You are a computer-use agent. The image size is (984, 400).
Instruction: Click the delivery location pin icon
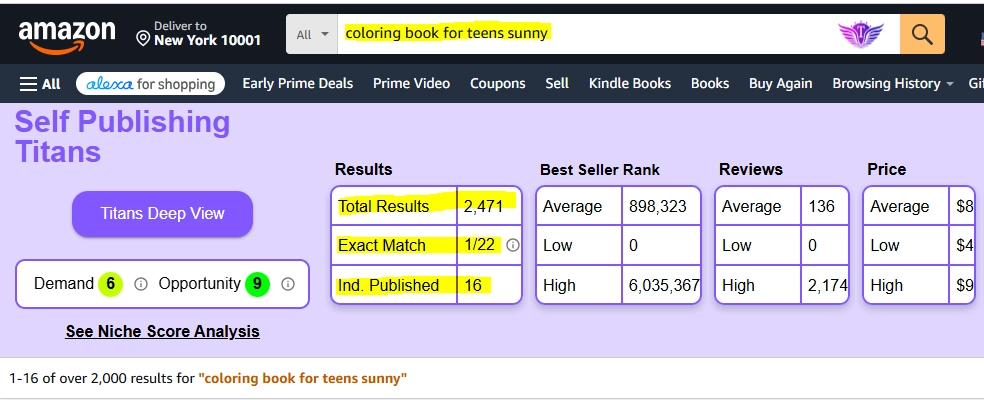click(x=143, y=40)
